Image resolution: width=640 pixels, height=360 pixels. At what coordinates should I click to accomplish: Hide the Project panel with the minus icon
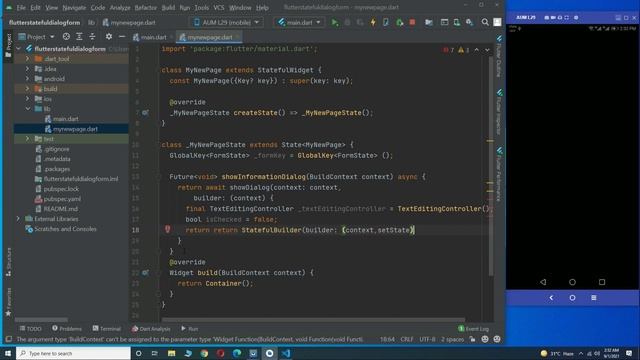point(122,37)
